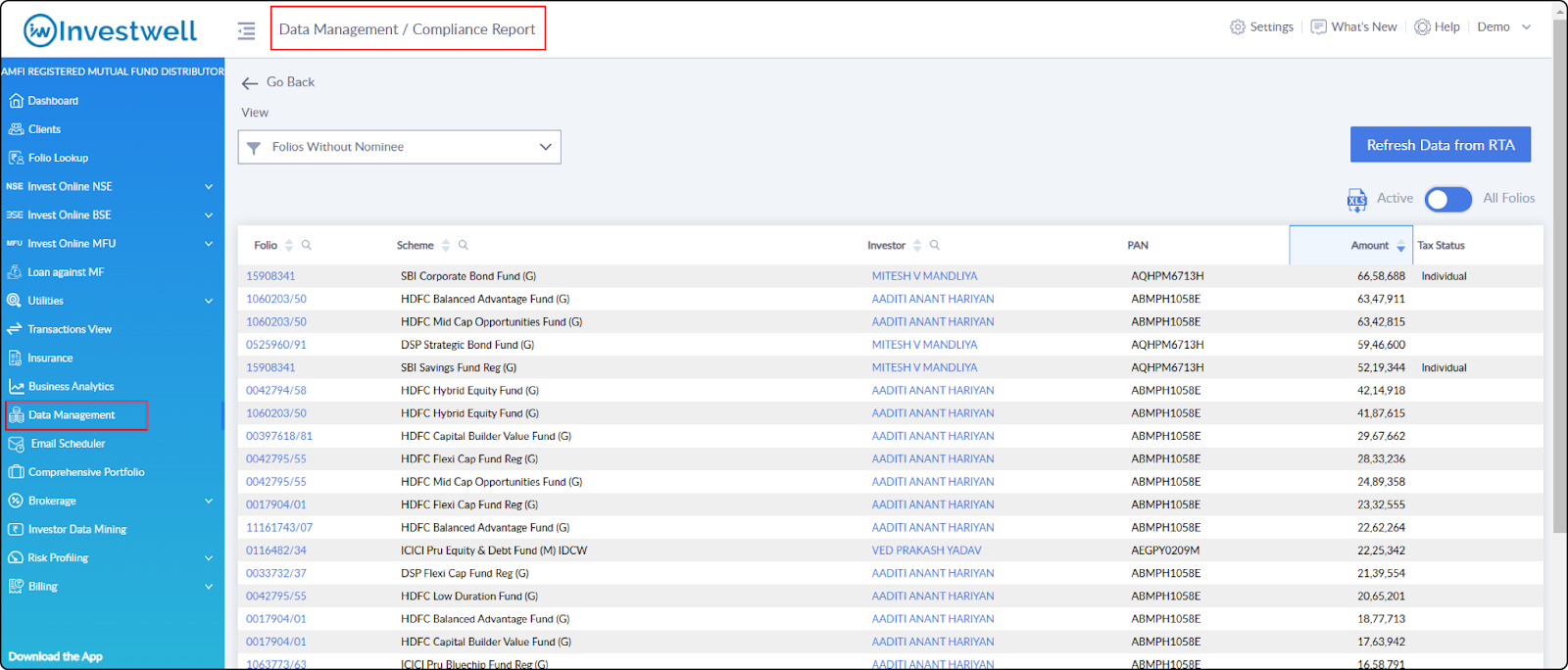Expand the Invest Online BSE menu
1568x670 pixels.
[x=209, y=215]
